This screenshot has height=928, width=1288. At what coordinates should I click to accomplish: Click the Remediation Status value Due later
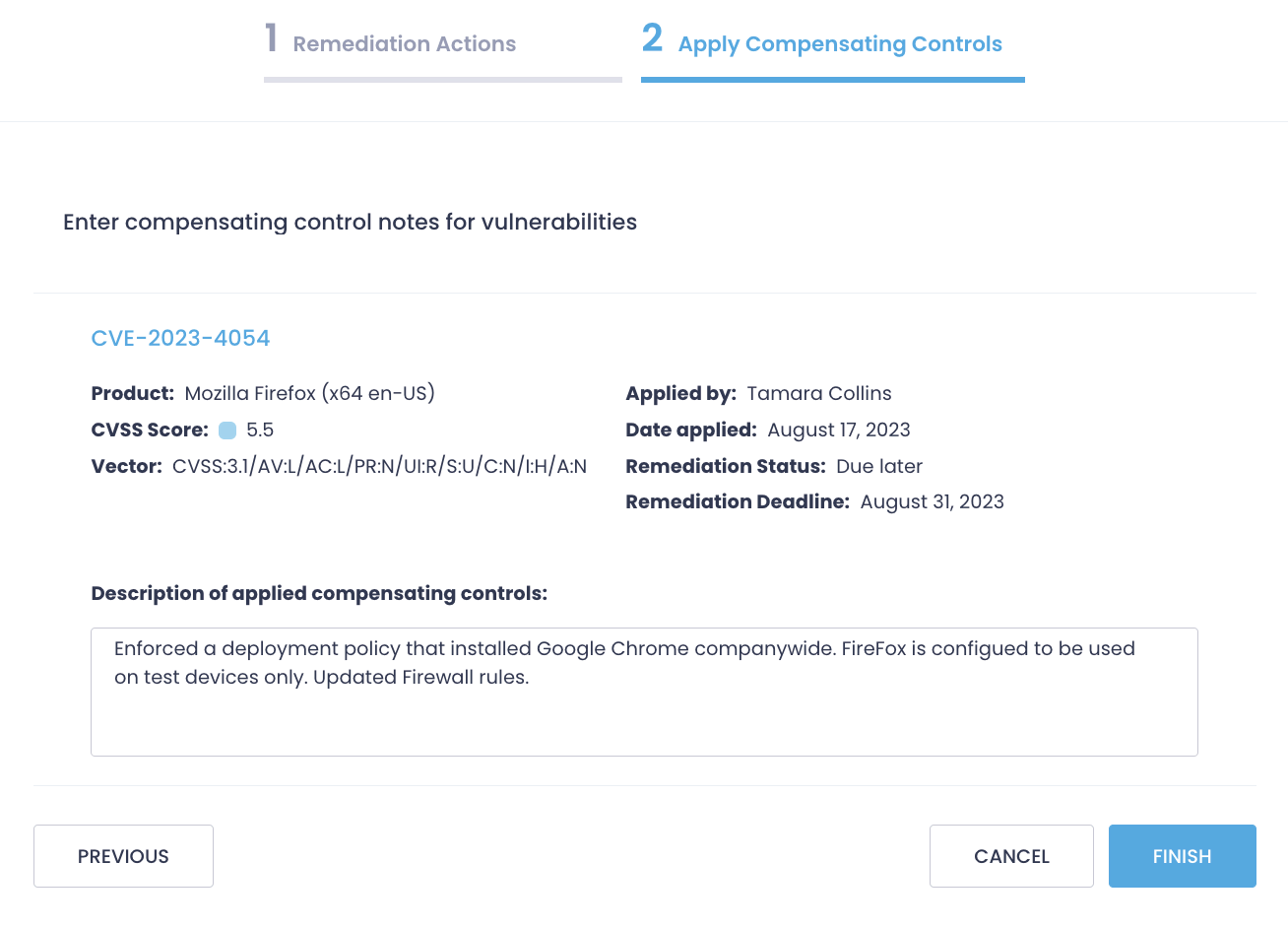[878, 465]
